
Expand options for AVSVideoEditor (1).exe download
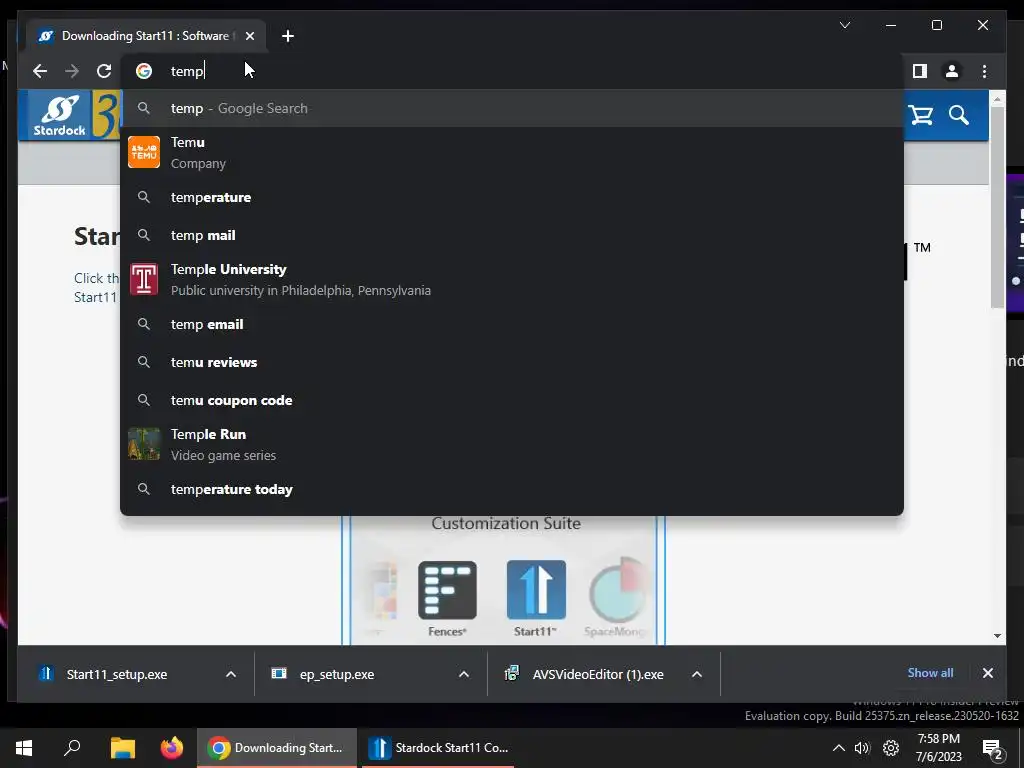tap(697, 675)
